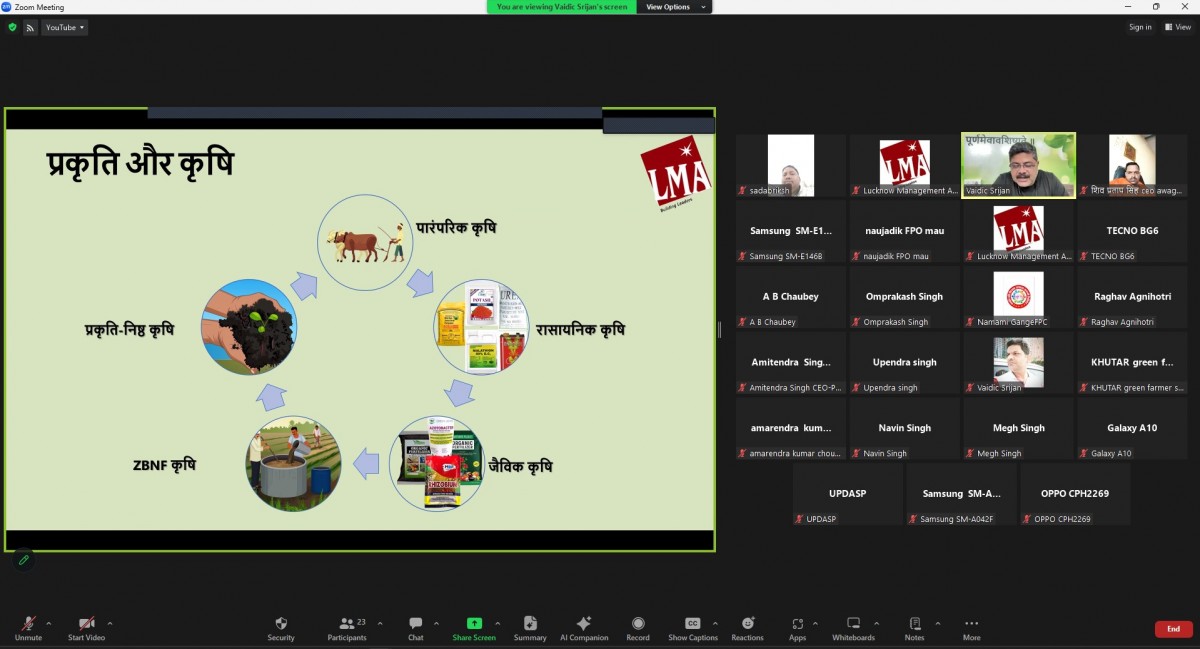This screenshot has height=649, width=1200.
Task: Open Whiteboards
Action: 853,628
